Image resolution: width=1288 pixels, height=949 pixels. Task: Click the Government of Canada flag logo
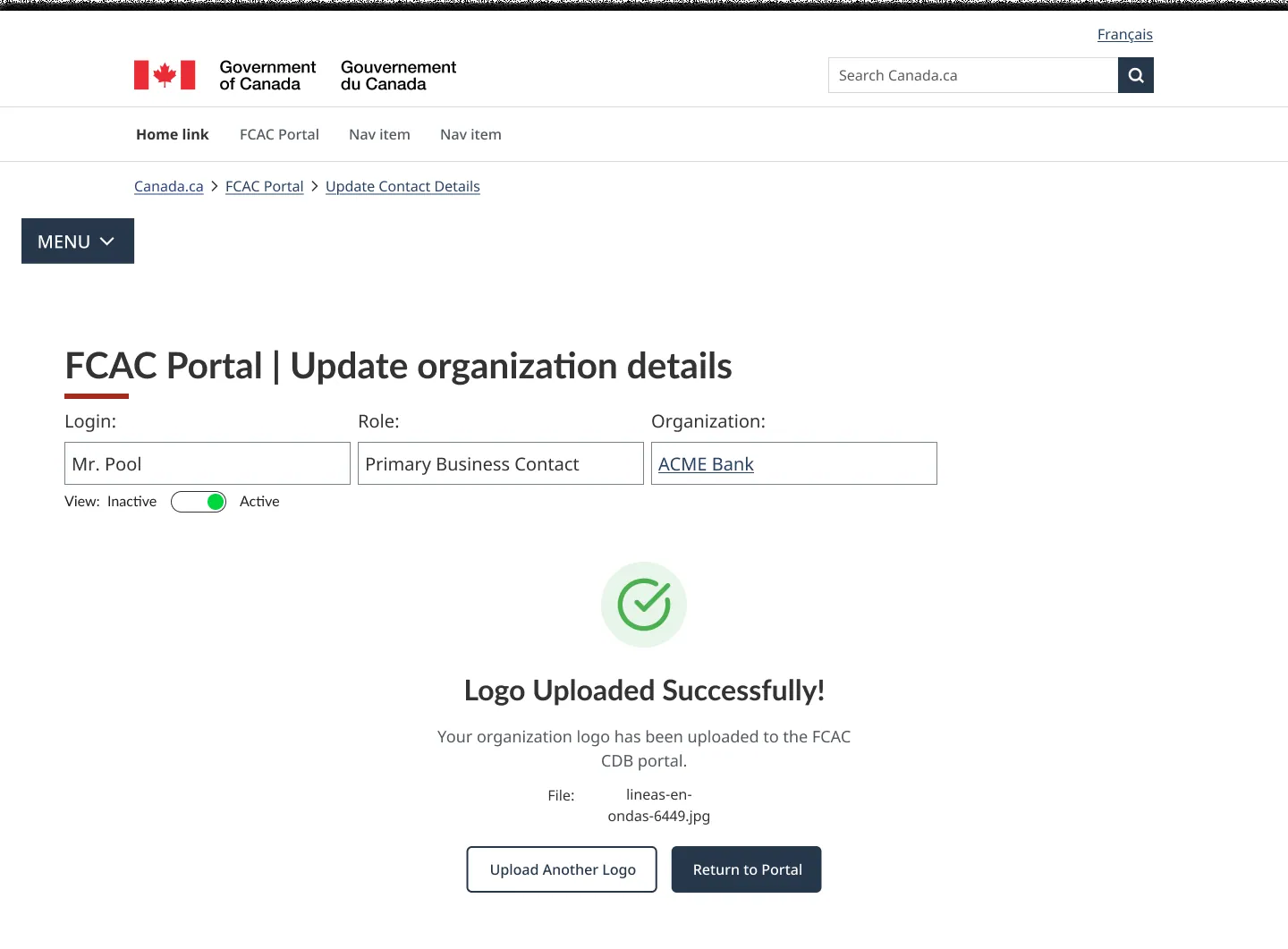click(x=165, y=75)
